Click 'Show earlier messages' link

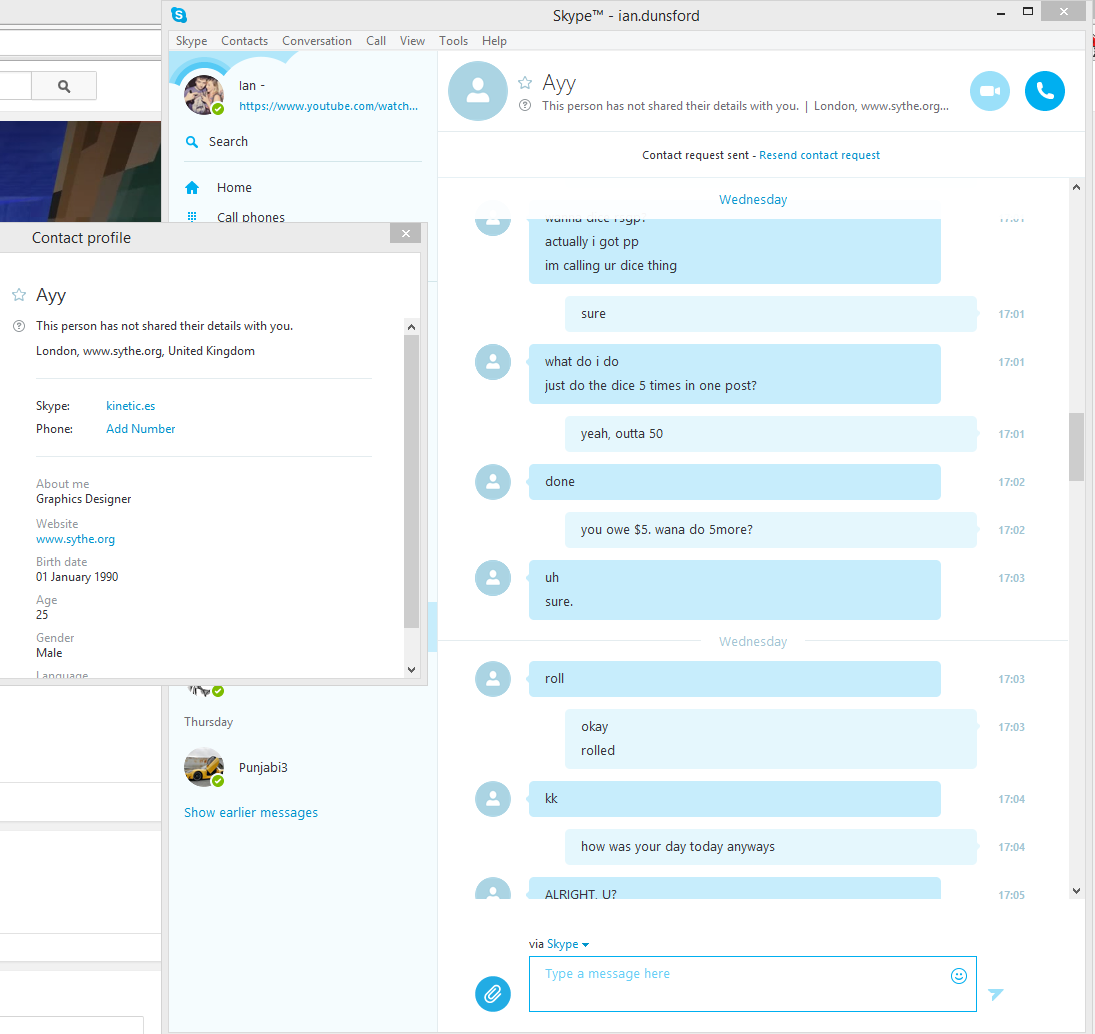251,813
